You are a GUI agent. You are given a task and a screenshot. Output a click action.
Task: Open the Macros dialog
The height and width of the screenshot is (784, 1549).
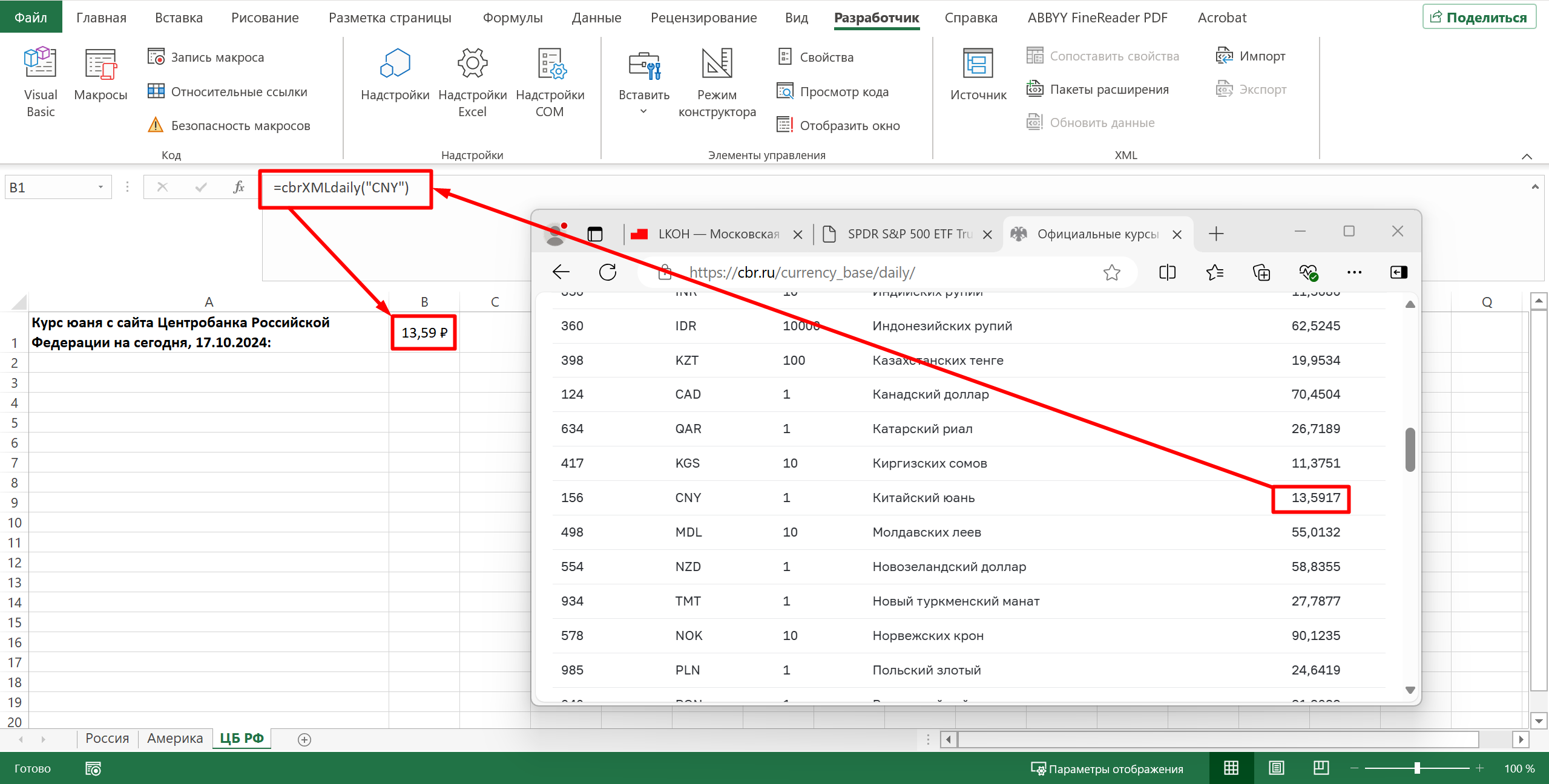click(x=100, y=75)
